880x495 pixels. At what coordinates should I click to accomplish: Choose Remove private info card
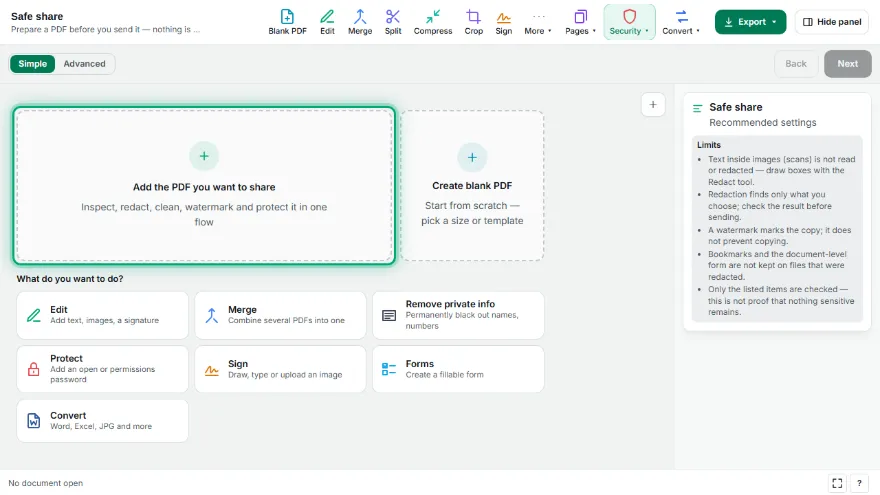click(x=459, y=315)
